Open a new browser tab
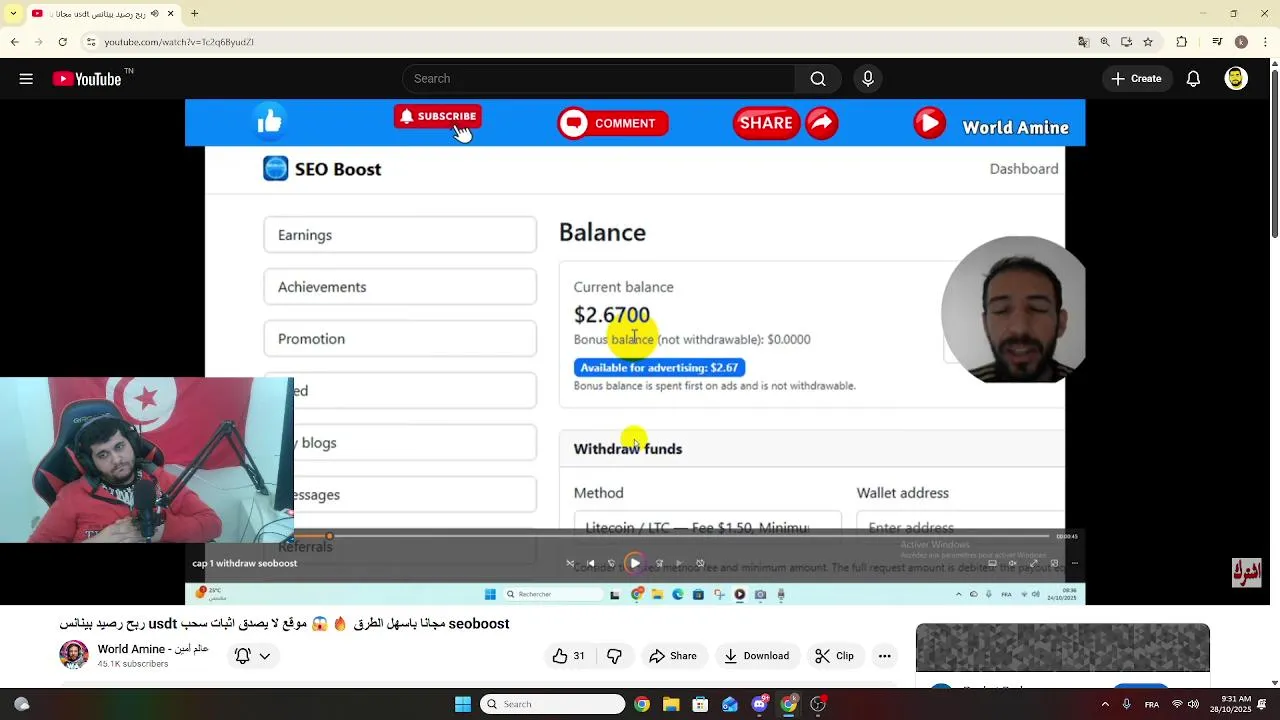This screenshot has width=1280, height=720. (195, 13)
